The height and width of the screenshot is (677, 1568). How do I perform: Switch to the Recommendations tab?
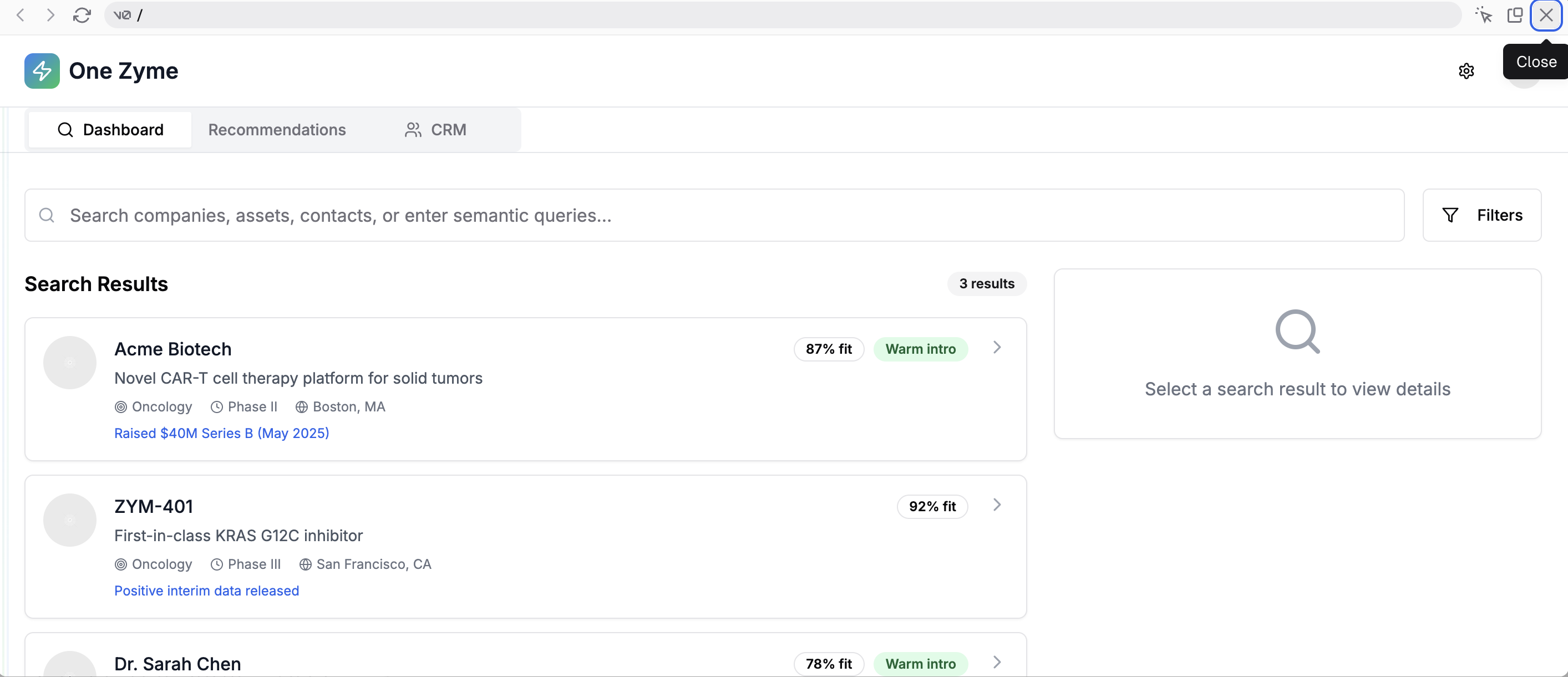(x=277, y=130)
